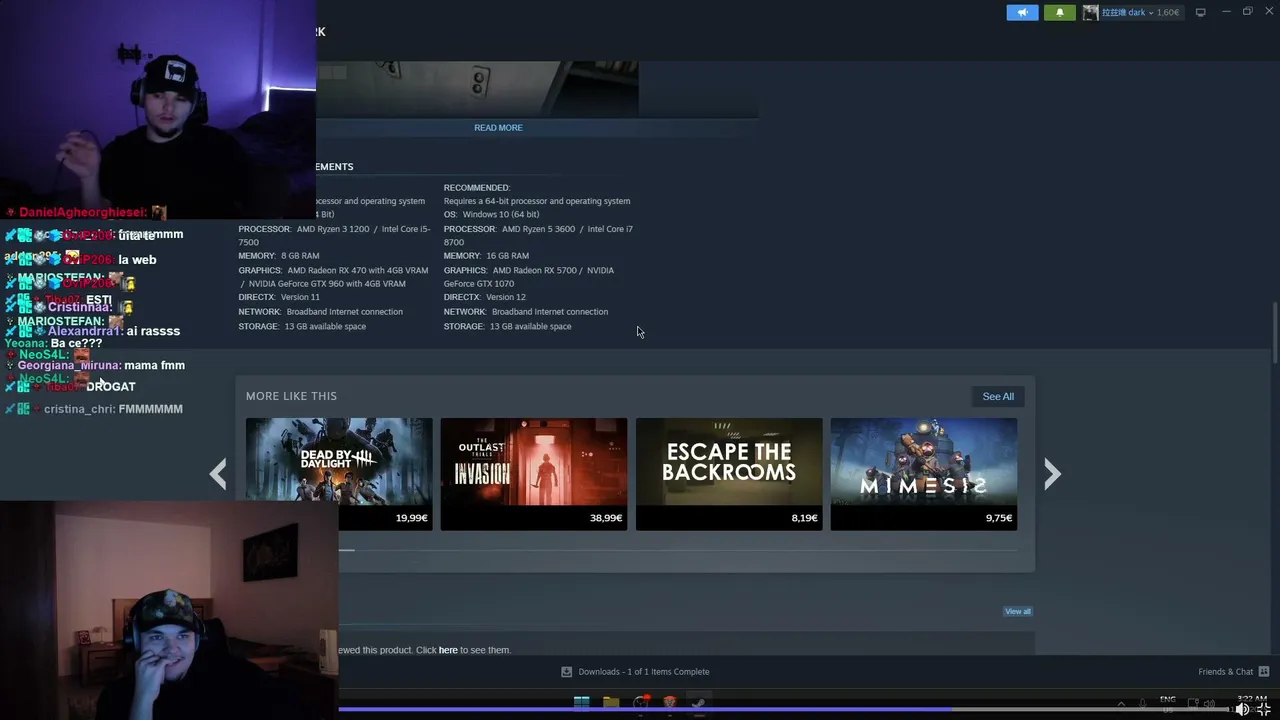Open Steam notifications bell
The image size is (1280, 720).
(x=1060, y=12)
